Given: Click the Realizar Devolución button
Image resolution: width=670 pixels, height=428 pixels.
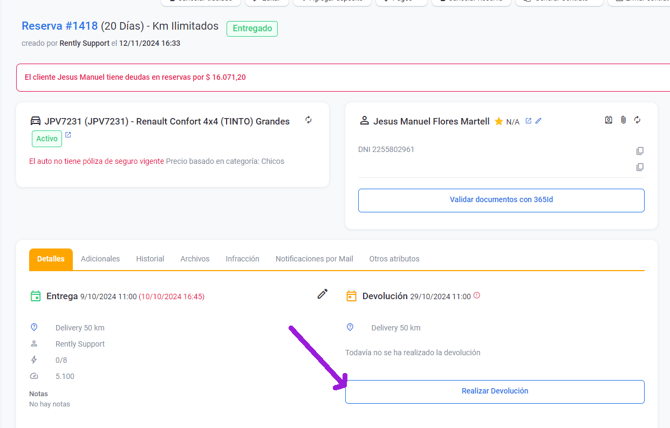Looking at the screenshot, I should (494, 391).
